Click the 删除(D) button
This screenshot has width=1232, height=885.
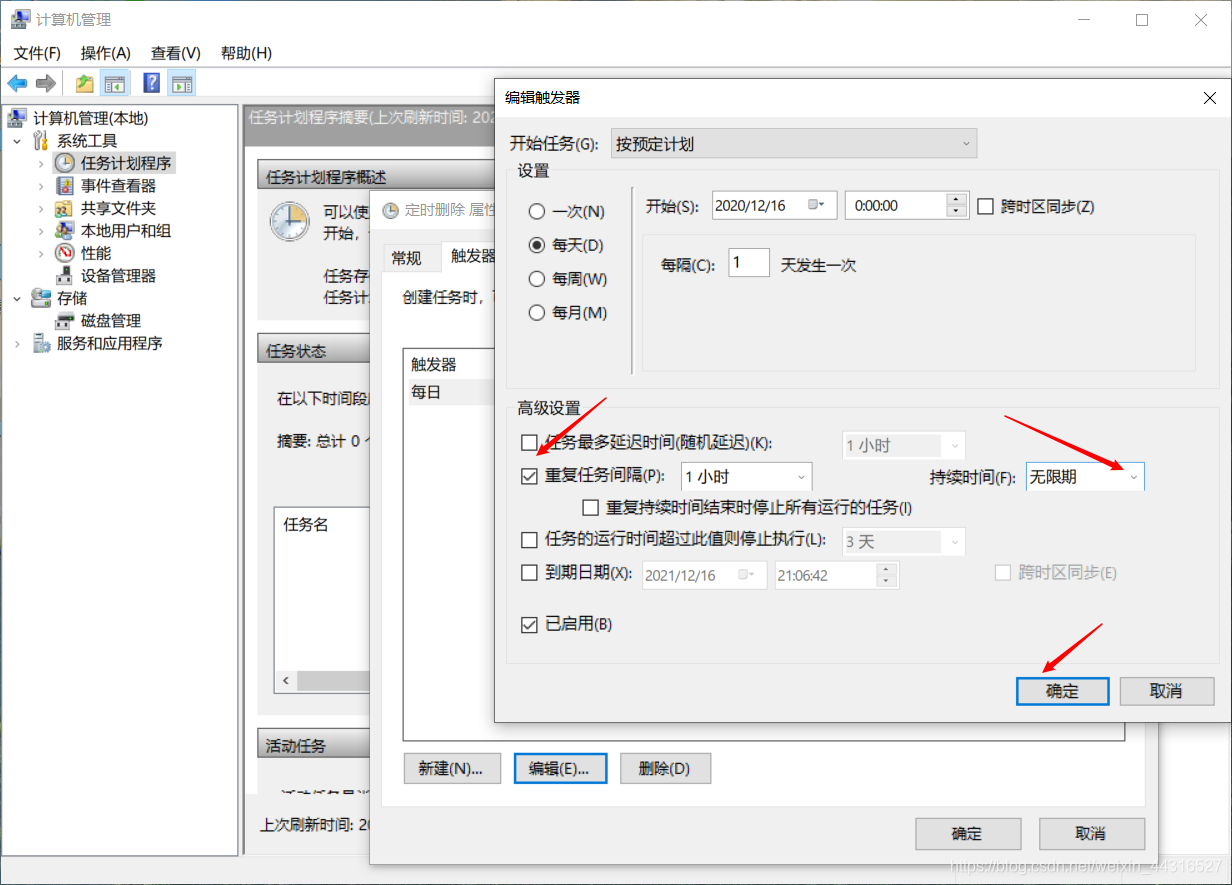pyautogui.click(x=665, y=769)
